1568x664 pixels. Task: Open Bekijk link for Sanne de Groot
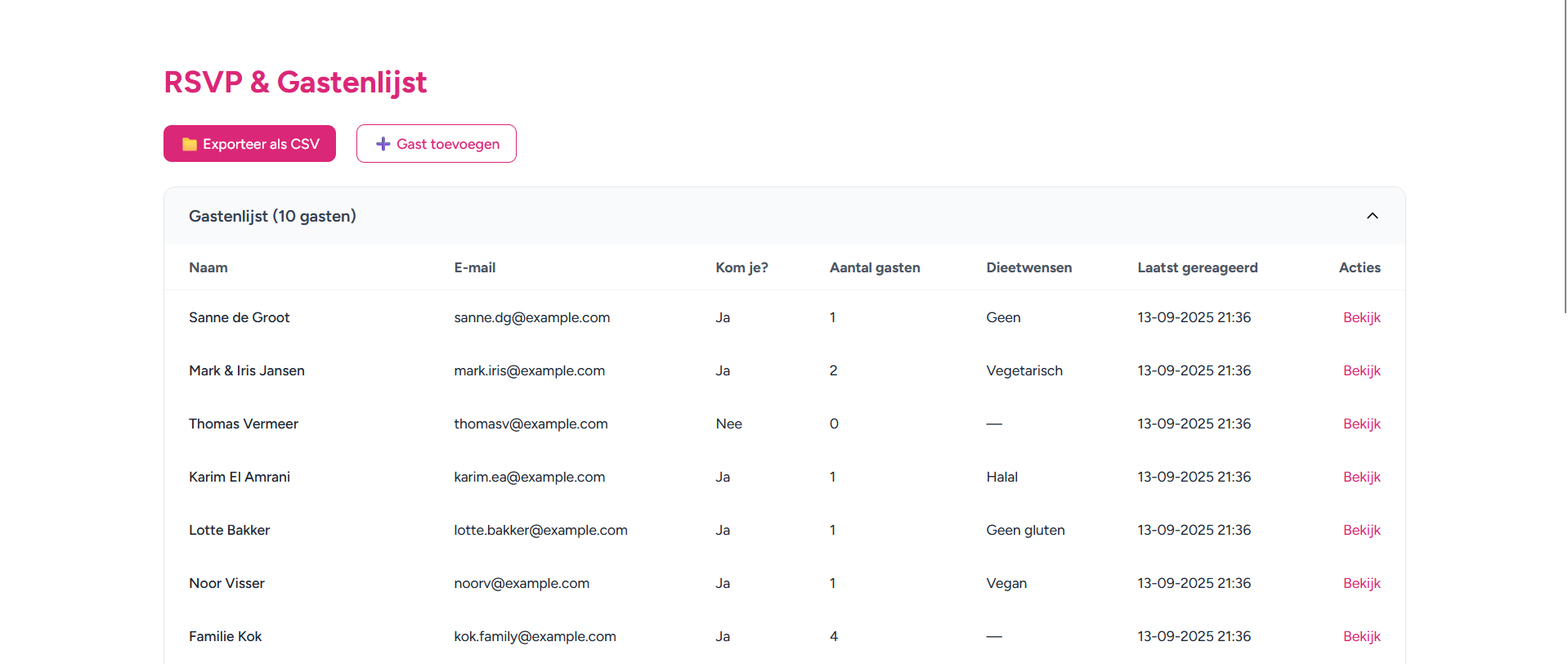tap(1361, 317)
